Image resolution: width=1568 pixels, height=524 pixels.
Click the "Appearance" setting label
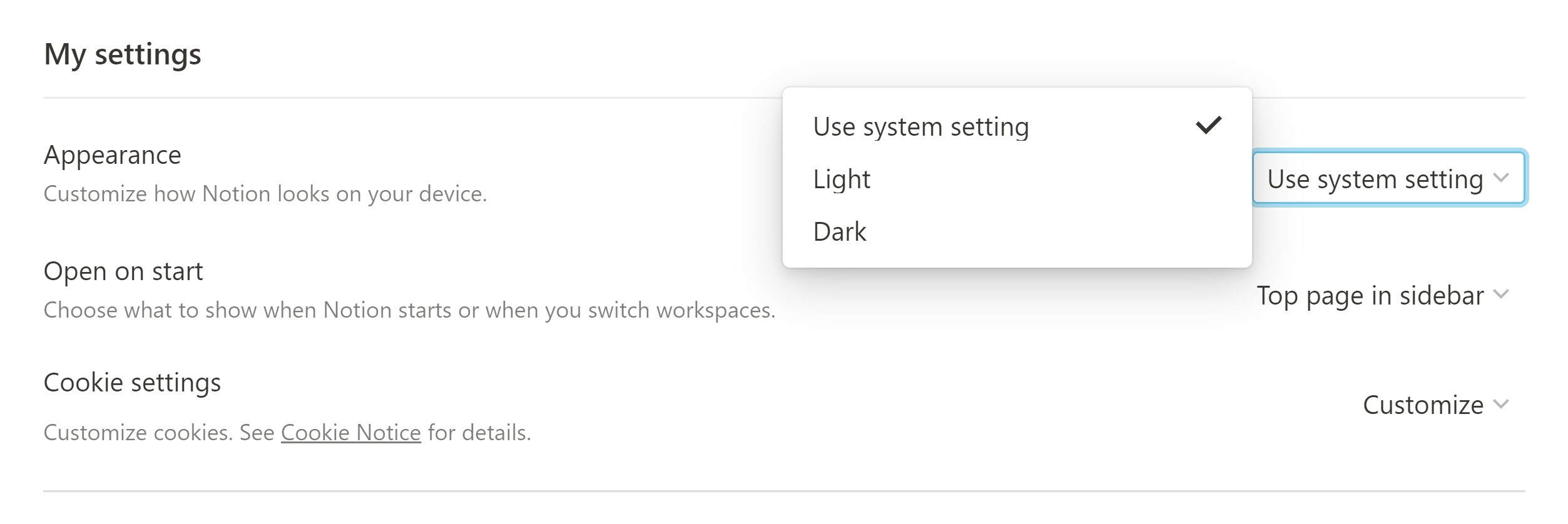click(x=112, y=154)
